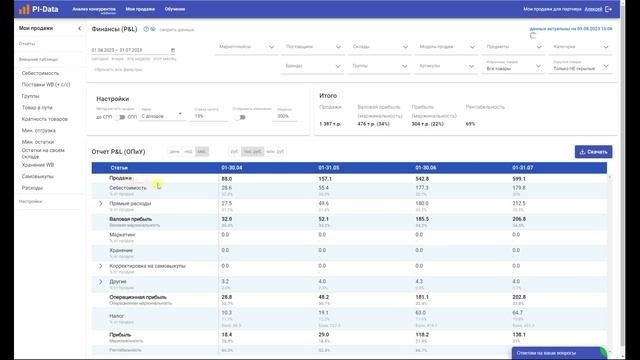Viewport: 640px width, 360px height.
Task: Open the Мин. отгрузка sidebar item
Action: click(39, 130)
